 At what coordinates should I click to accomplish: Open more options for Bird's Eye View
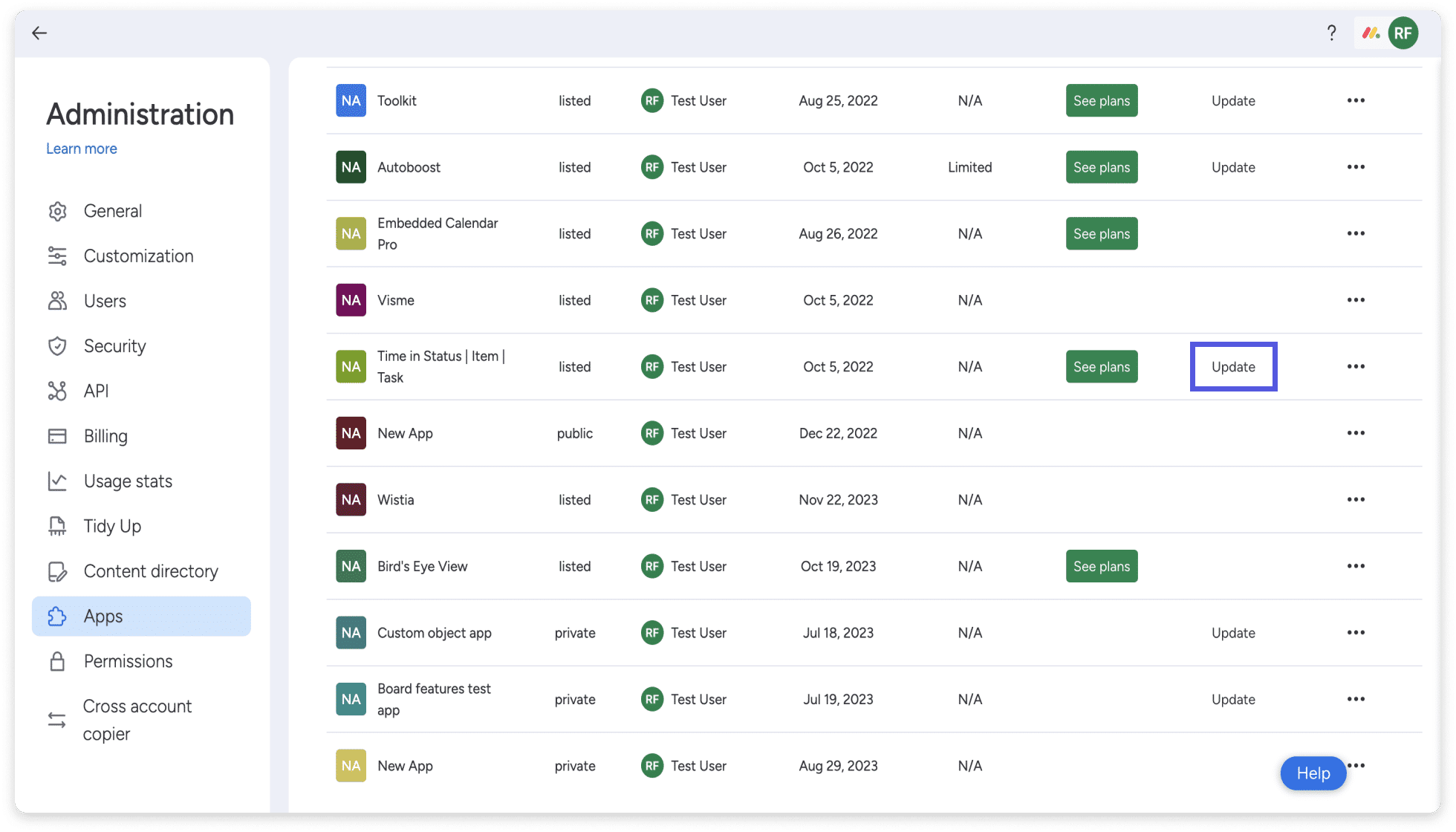(1356, 566)
